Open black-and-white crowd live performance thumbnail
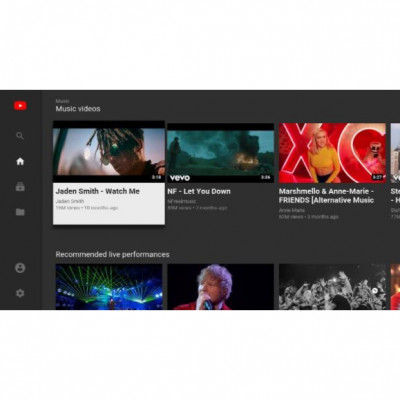Image resolution: width=400 pixels, height=400 pixels. 332,287
